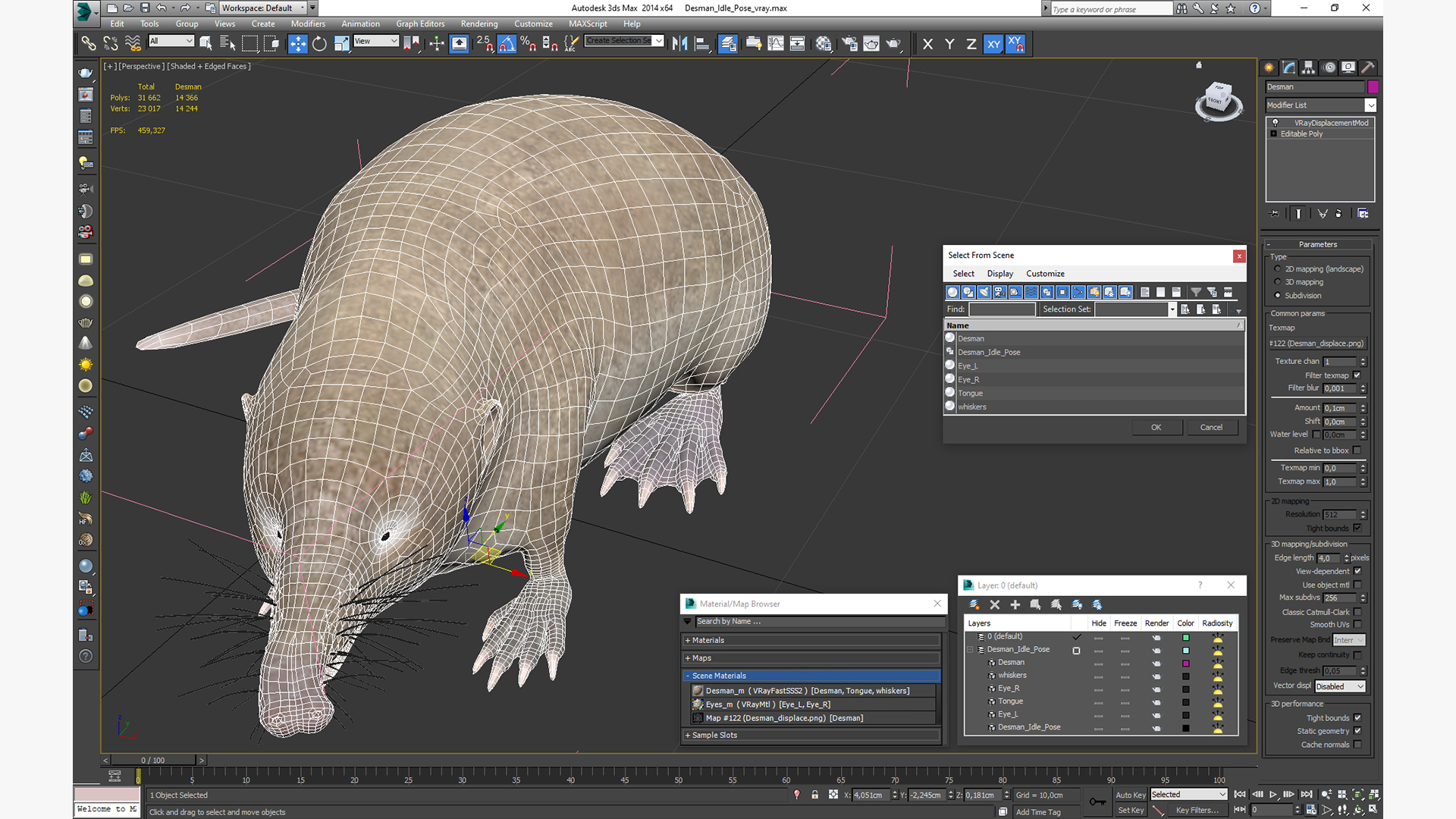The height and width of the screenshot is (819, 1456).
Task: Activate the Select and Rotate tool
Action: pos(319,44)
